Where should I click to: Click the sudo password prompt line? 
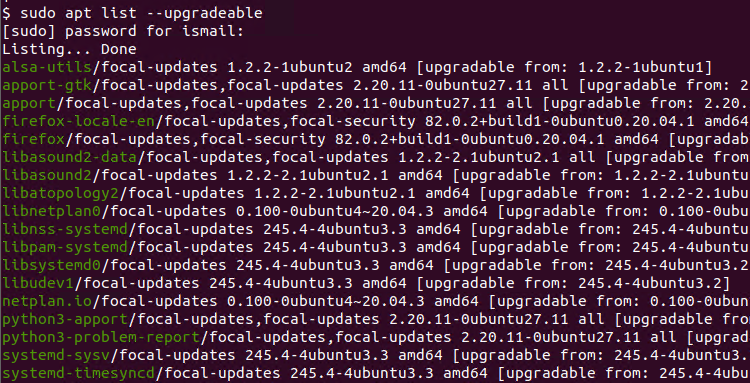(123, 32)
